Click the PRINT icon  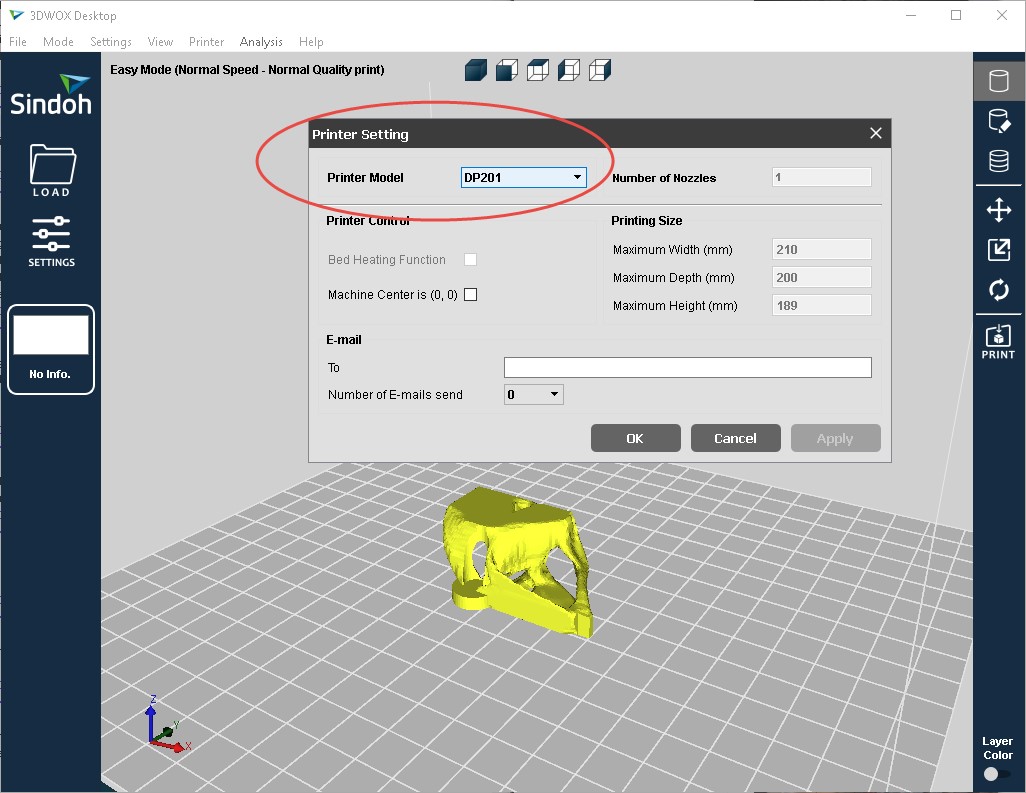(998, 342)
